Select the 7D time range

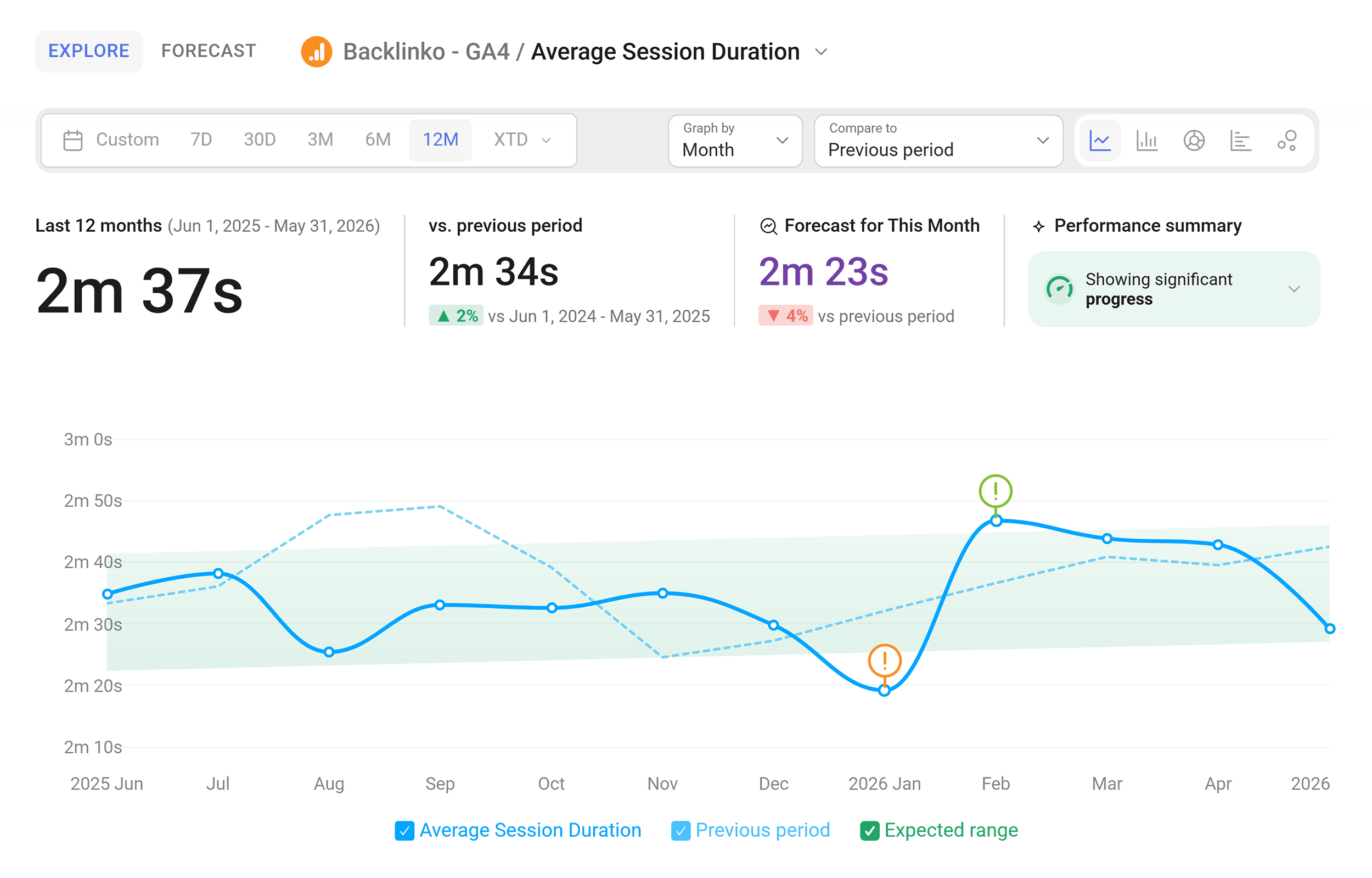coord(200,139)
